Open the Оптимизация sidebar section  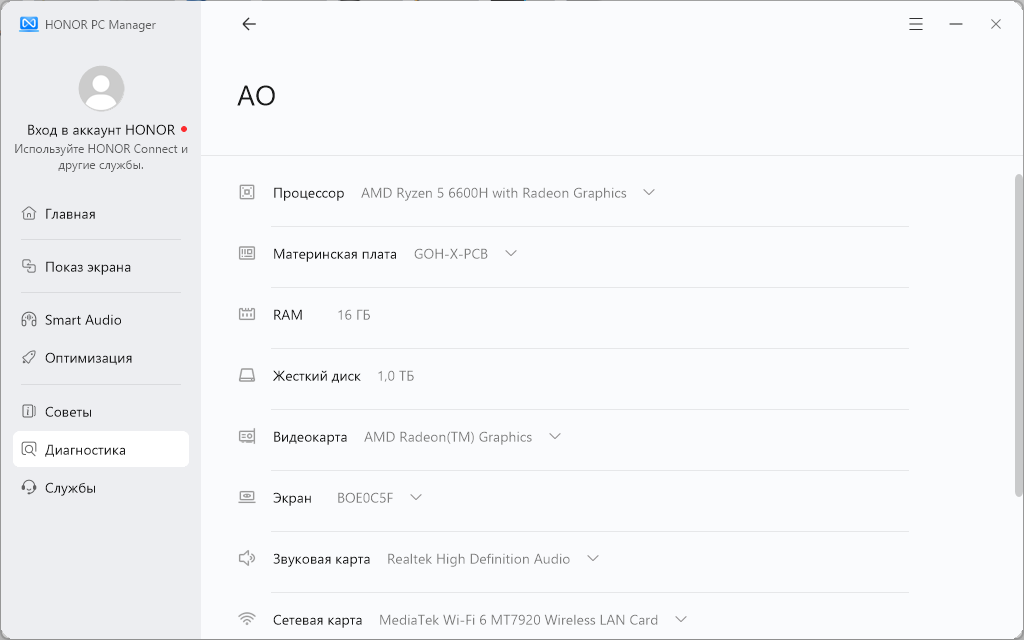(88, 358)
